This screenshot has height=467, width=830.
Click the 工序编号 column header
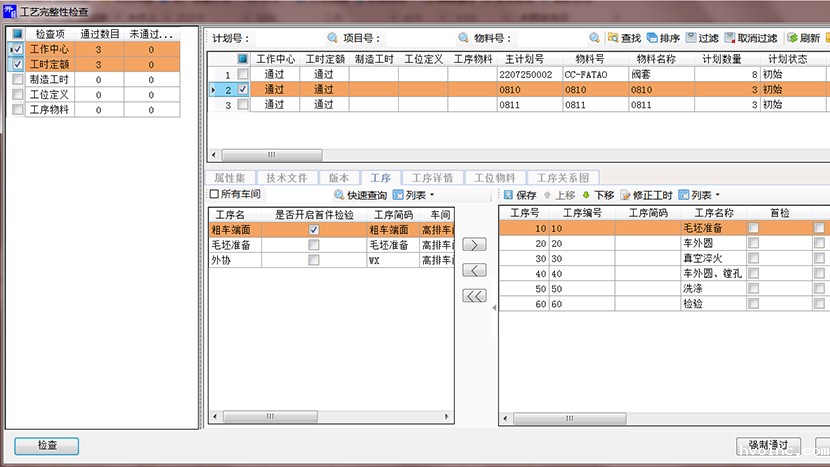click(582, 213)
